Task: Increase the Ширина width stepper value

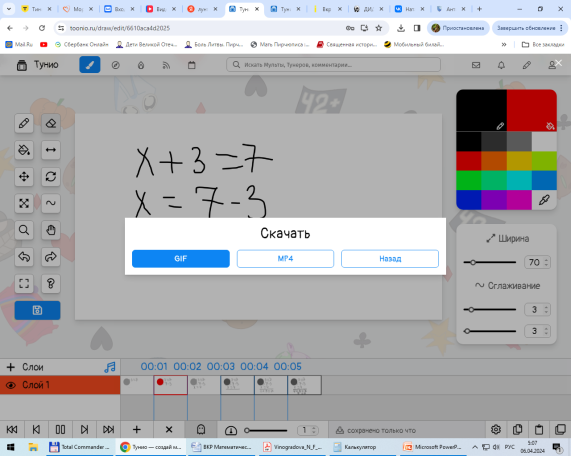Action: pyautogui.click(x=546, y=260)
